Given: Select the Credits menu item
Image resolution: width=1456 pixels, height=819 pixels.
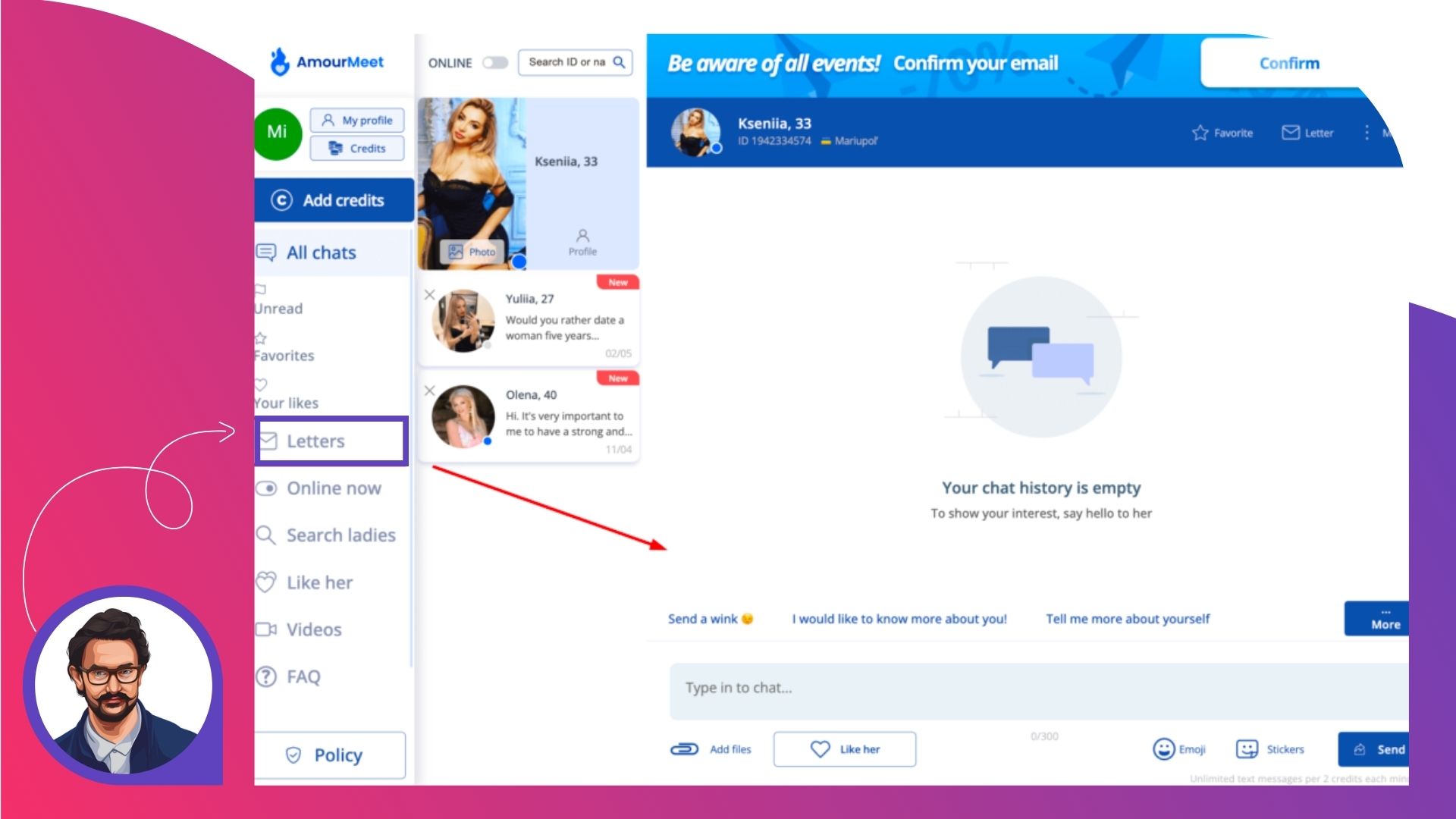Looking at the screenshot, I should [x=358, y=148].
